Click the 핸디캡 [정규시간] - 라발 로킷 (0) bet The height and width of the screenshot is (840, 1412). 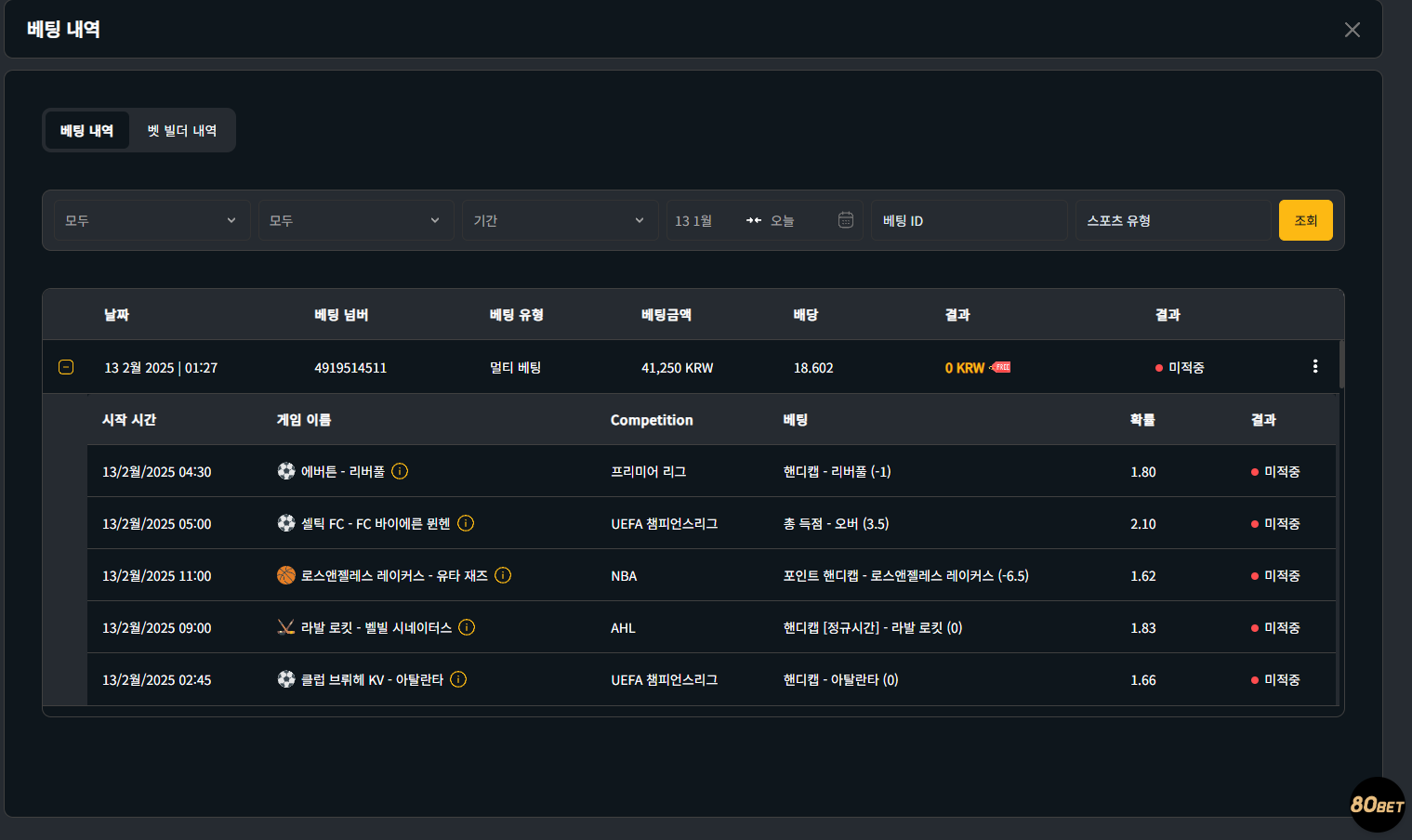click(x=873, y=628)
